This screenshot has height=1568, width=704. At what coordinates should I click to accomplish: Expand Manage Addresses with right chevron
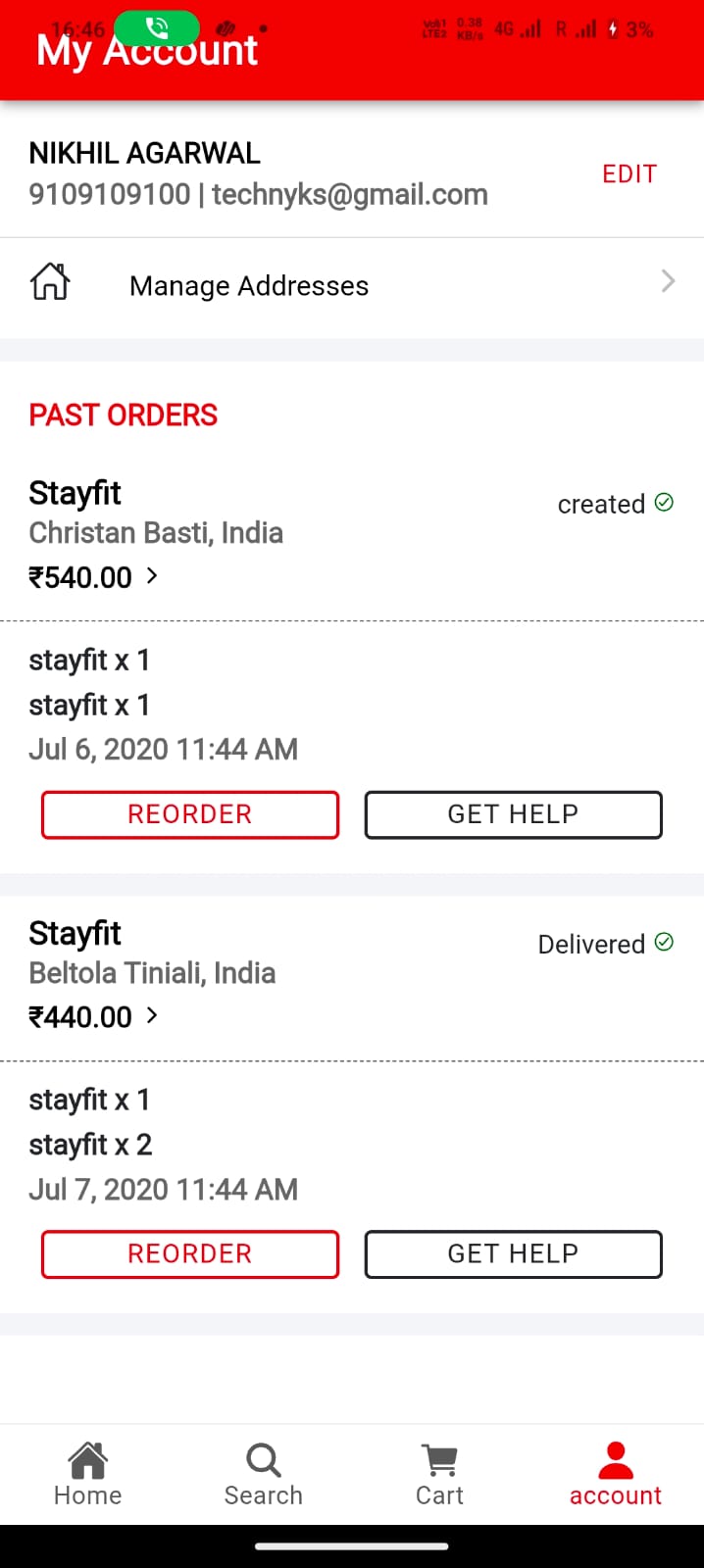pos(668,282)
